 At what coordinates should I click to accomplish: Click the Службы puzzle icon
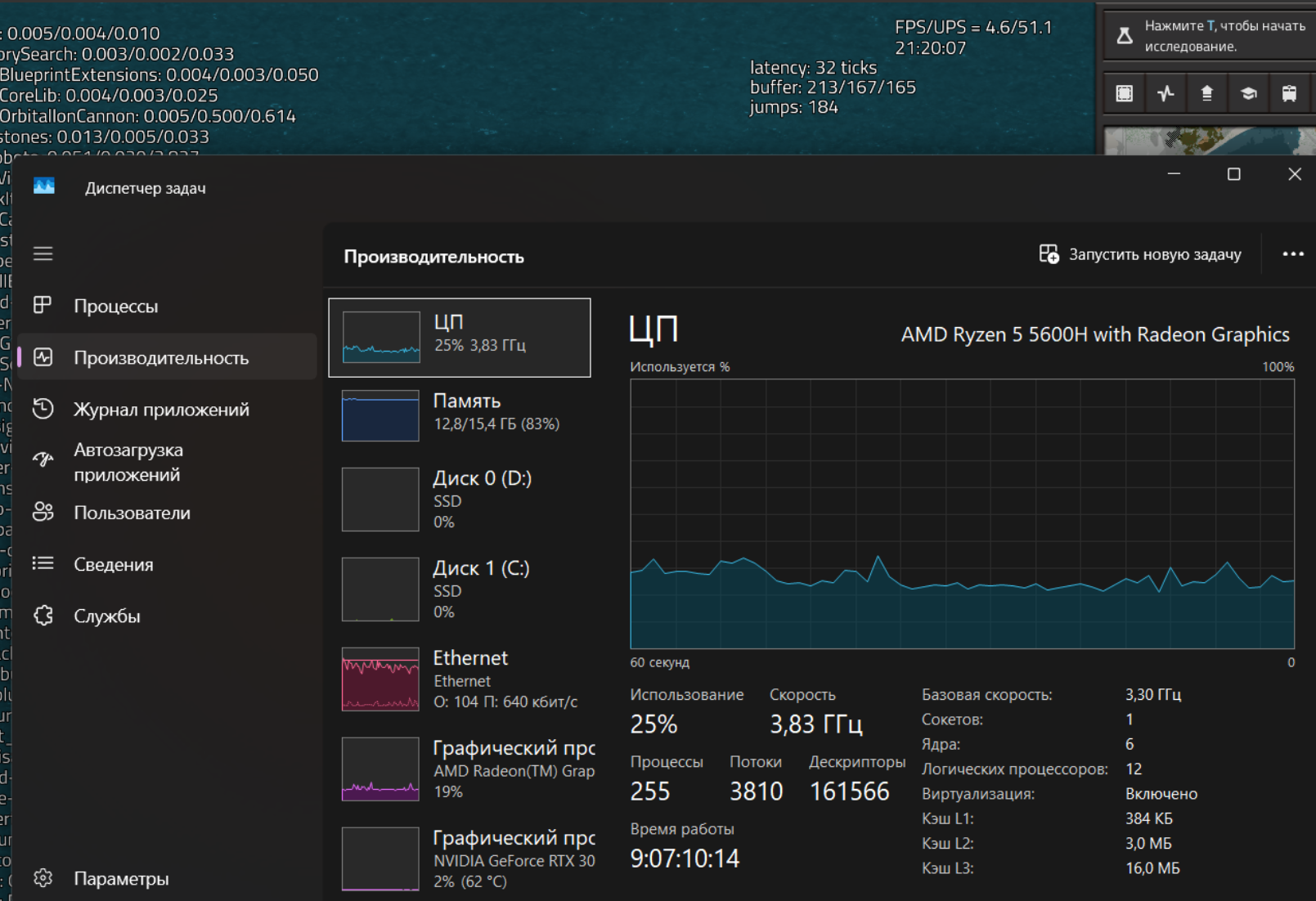43,616
